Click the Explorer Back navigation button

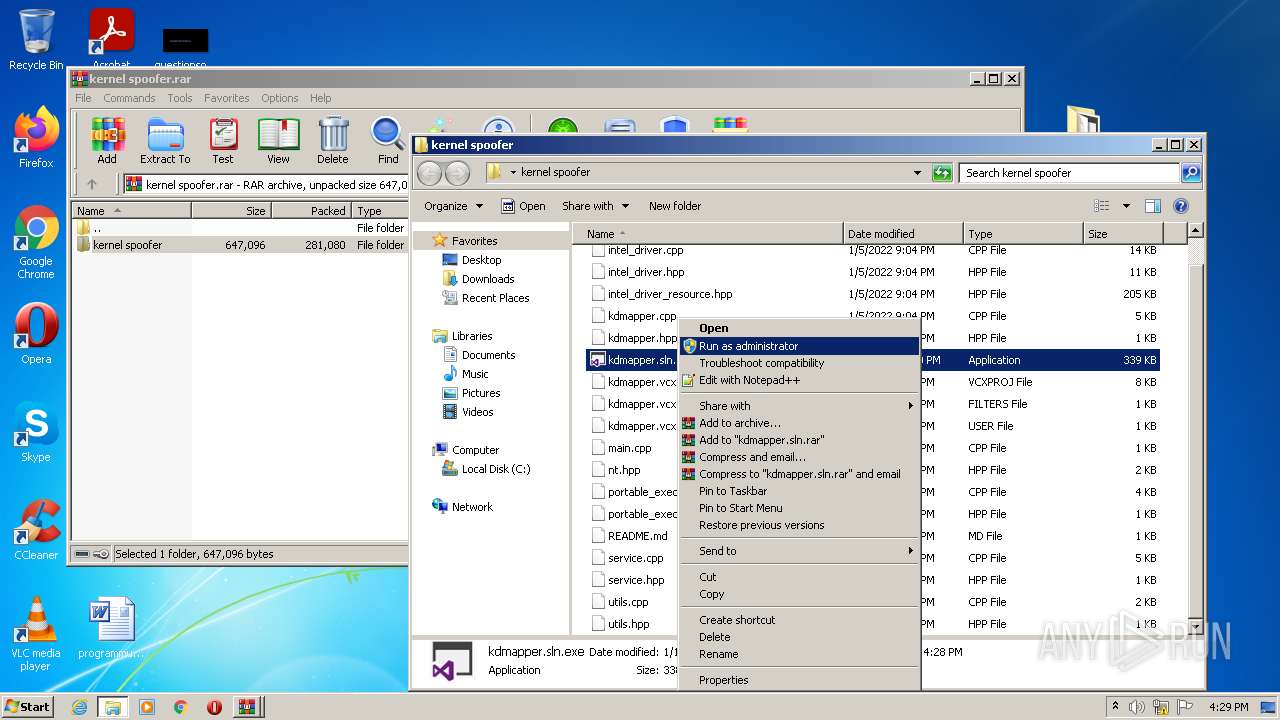(x=429, y=173)
